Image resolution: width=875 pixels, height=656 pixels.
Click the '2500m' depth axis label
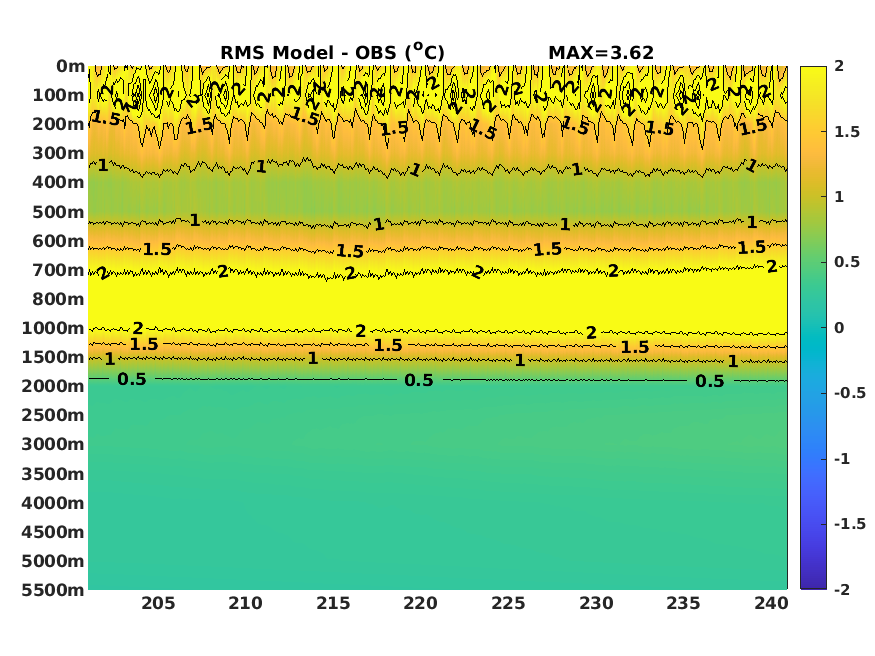(54, 416)
